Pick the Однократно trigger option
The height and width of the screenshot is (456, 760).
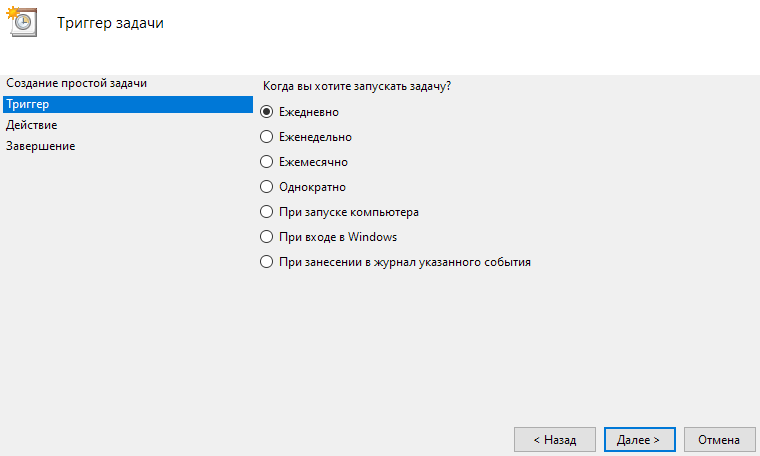[x=266, y=187]
